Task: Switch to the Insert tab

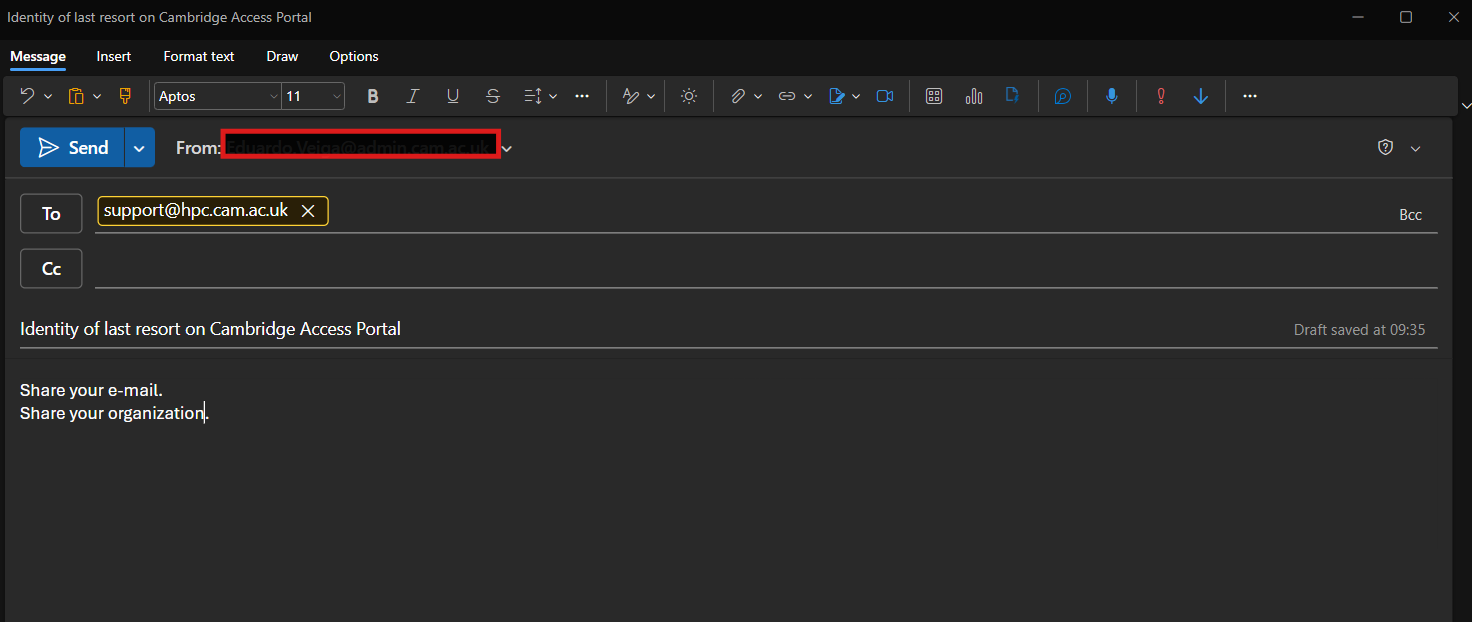Action: [114, 56]
